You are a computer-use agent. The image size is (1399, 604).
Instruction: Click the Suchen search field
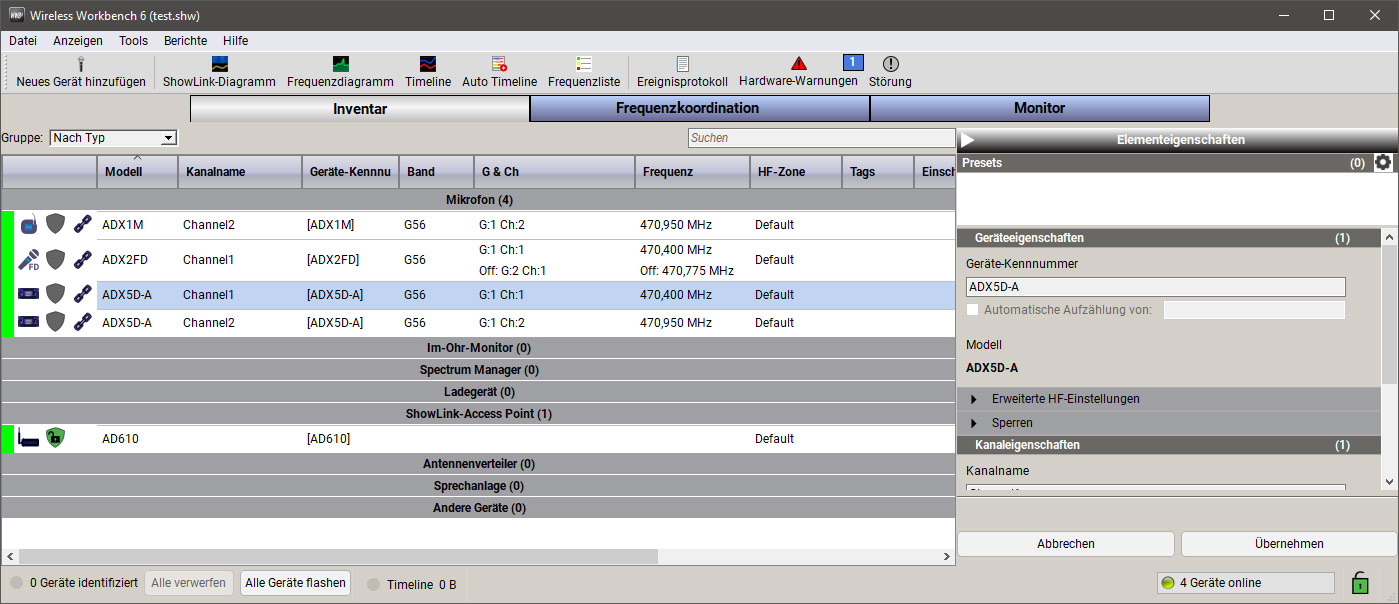point(820,138)
